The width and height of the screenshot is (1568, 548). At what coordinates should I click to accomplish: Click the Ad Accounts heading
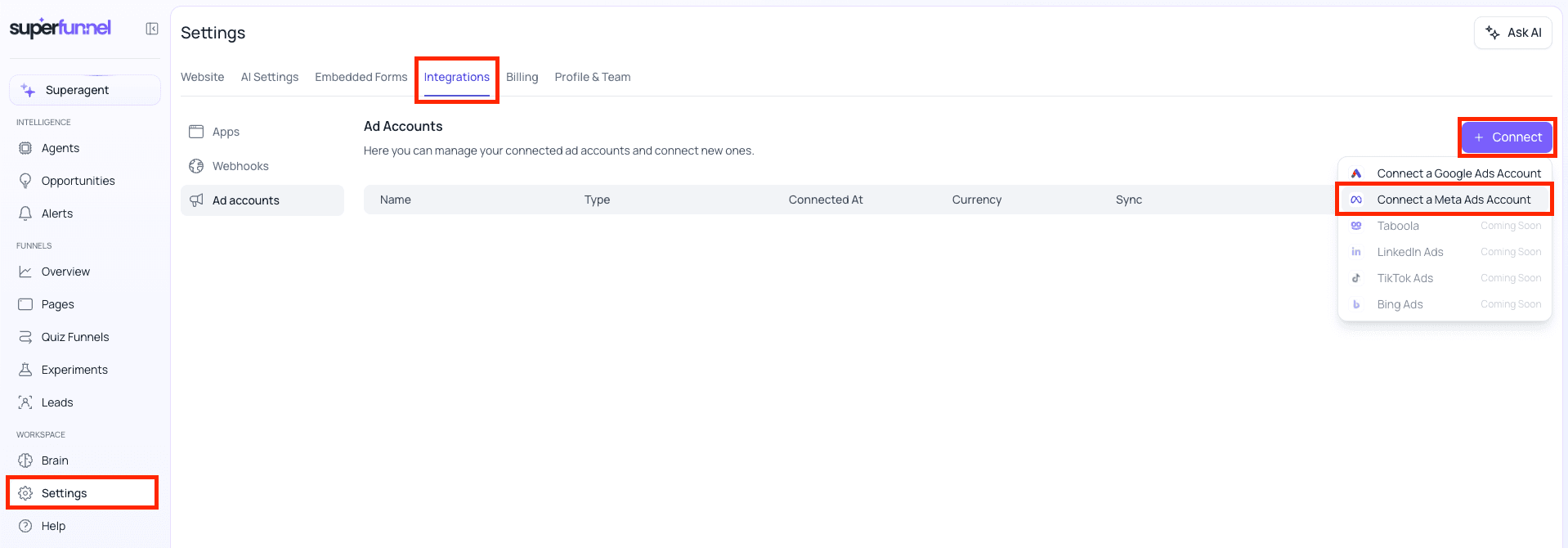tap(403, 126)
